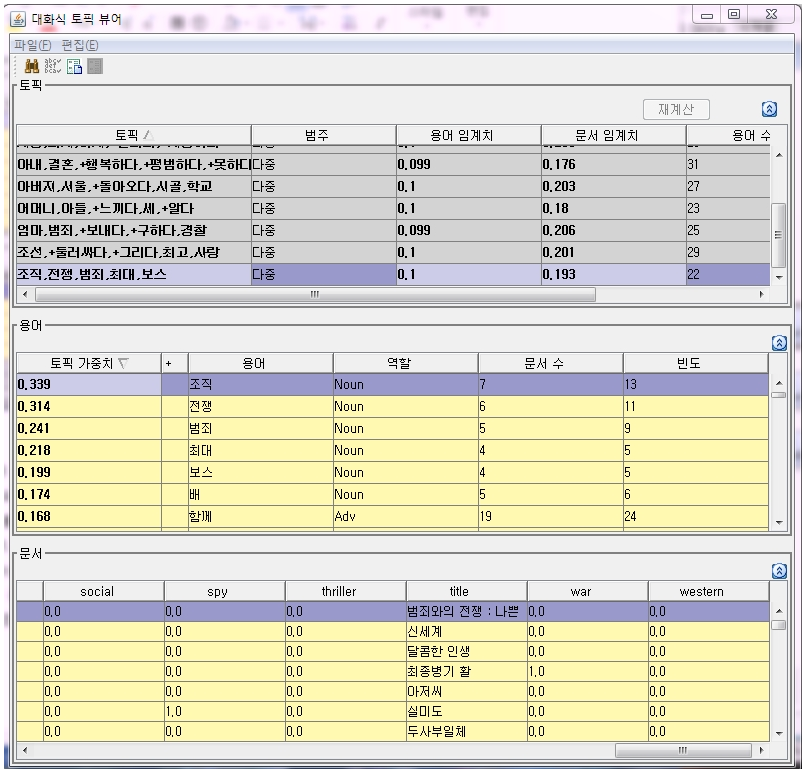Click the 범주 column header

[324, 135]
